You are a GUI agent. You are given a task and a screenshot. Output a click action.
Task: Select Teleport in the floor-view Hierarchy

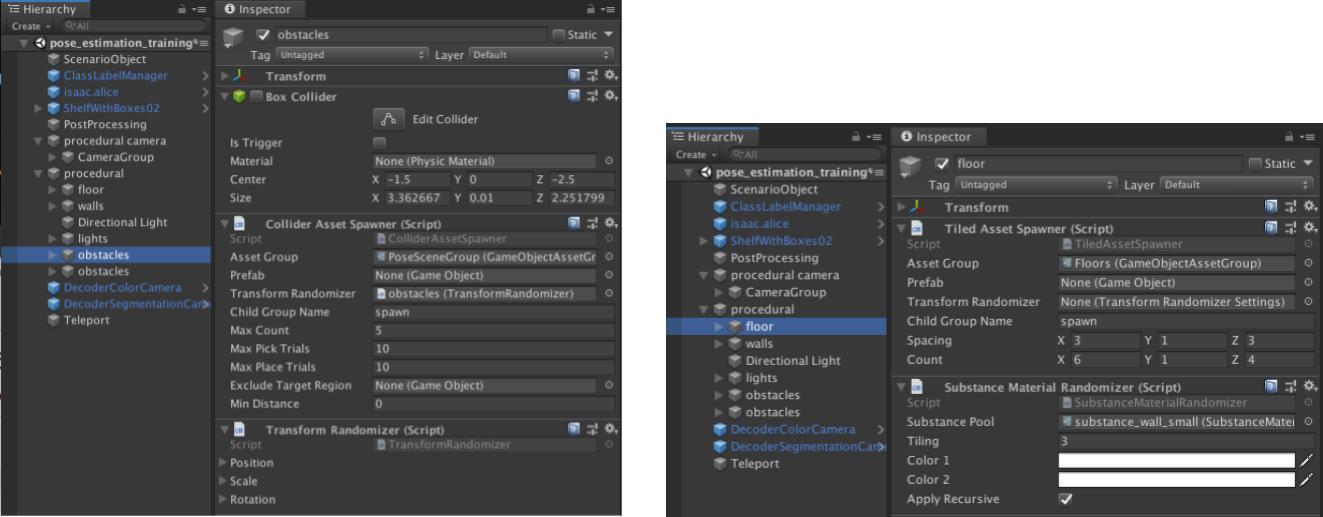755,464
